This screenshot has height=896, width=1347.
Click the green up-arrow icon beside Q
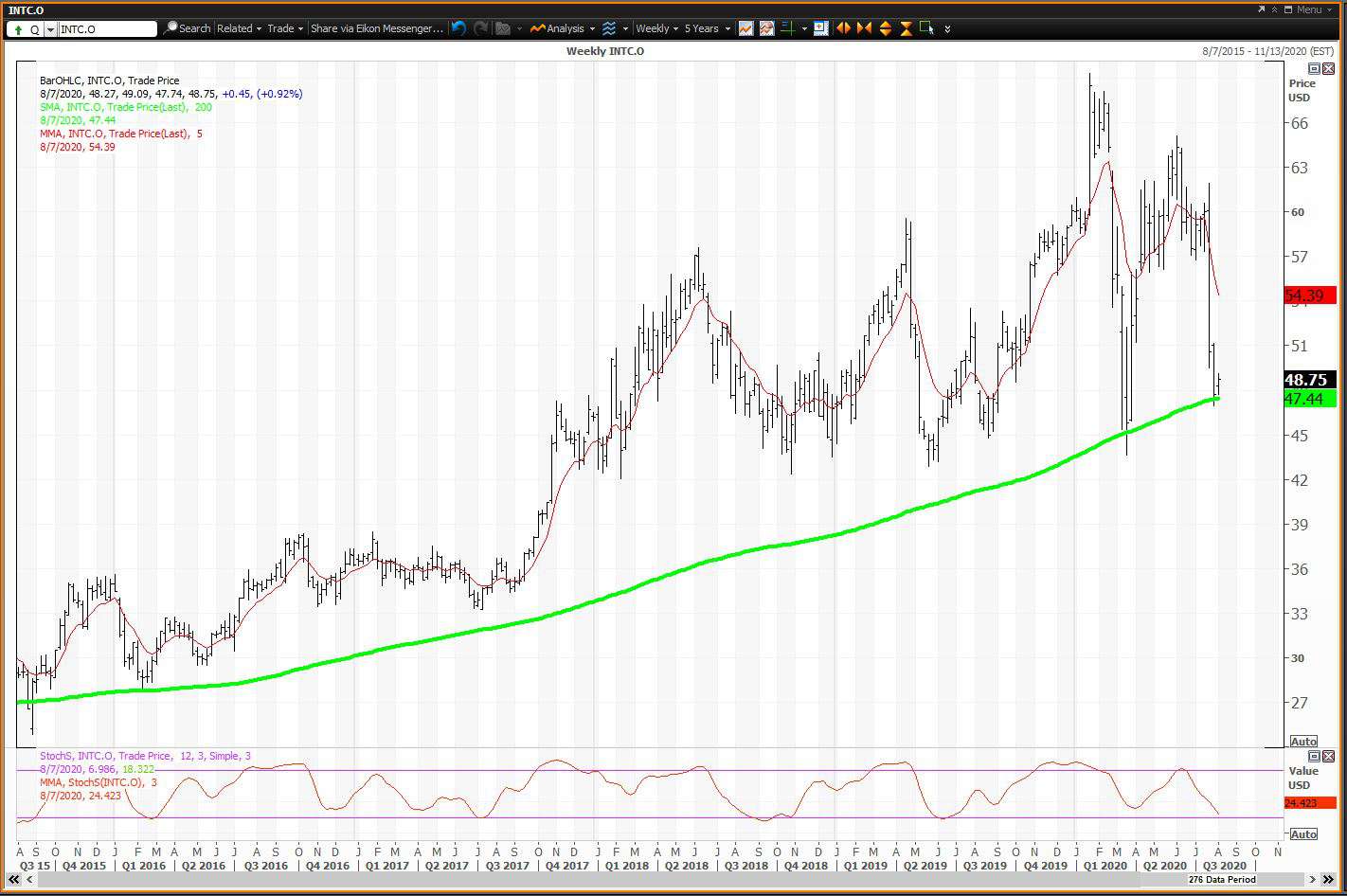[18, 29]
